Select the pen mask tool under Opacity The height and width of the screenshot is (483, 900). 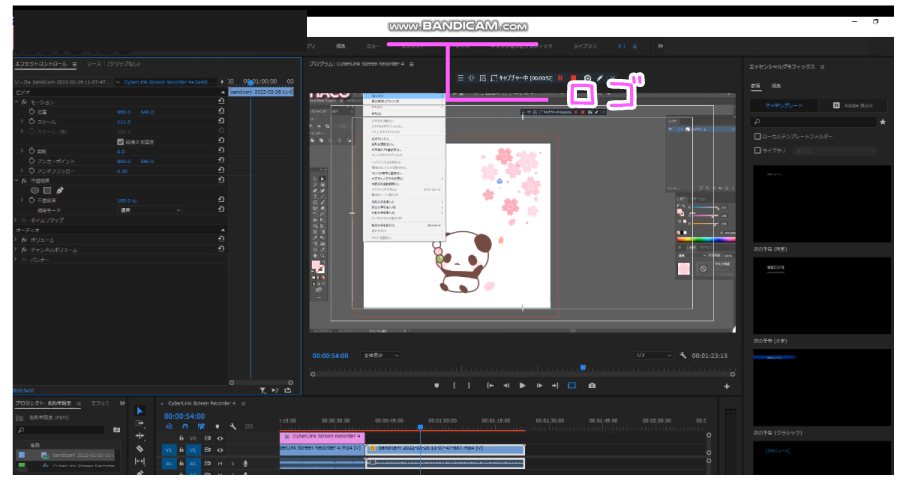coord(59,190)
